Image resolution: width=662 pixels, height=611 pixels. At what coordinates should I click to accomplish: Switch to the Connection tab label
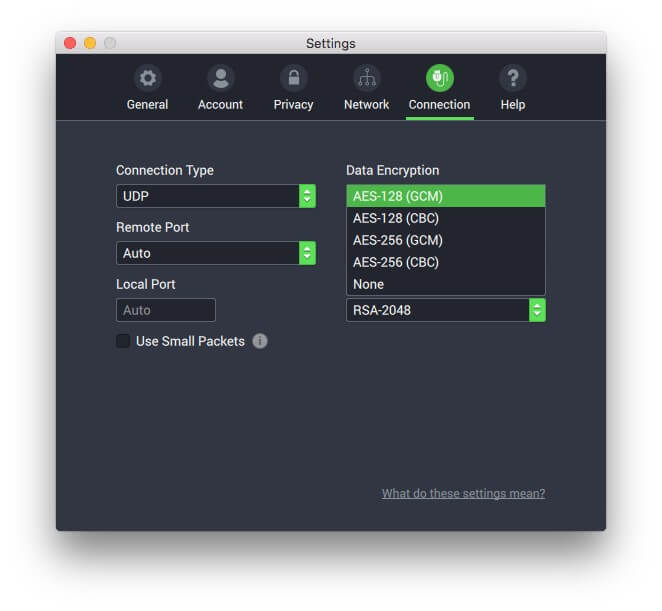click(440, 104)
